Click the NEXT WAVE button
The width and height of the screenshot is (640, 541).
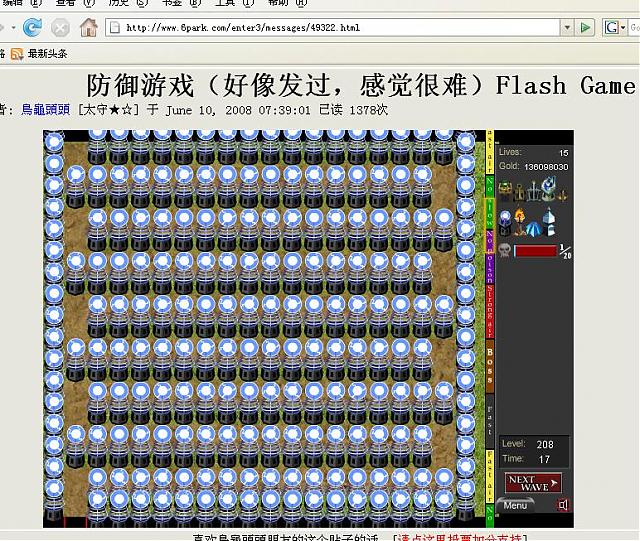point(533,483)
